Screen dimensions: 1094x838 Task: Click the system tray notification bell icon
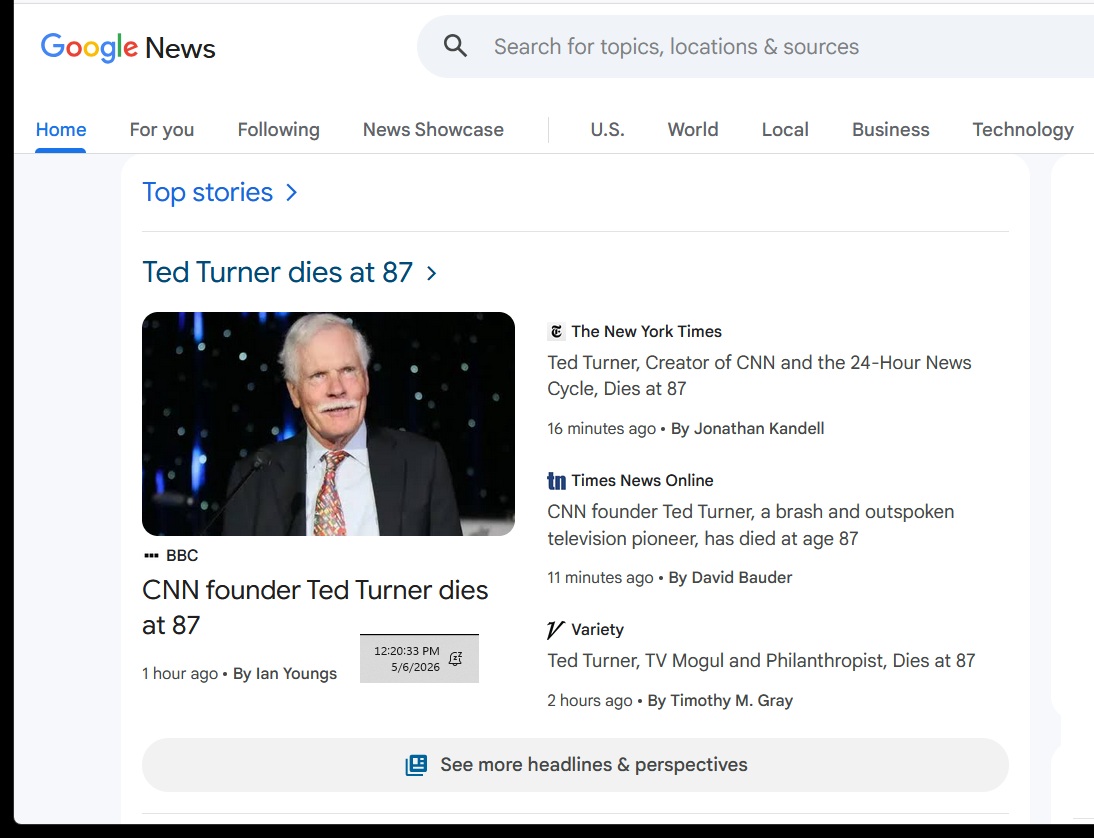[456, 659]
